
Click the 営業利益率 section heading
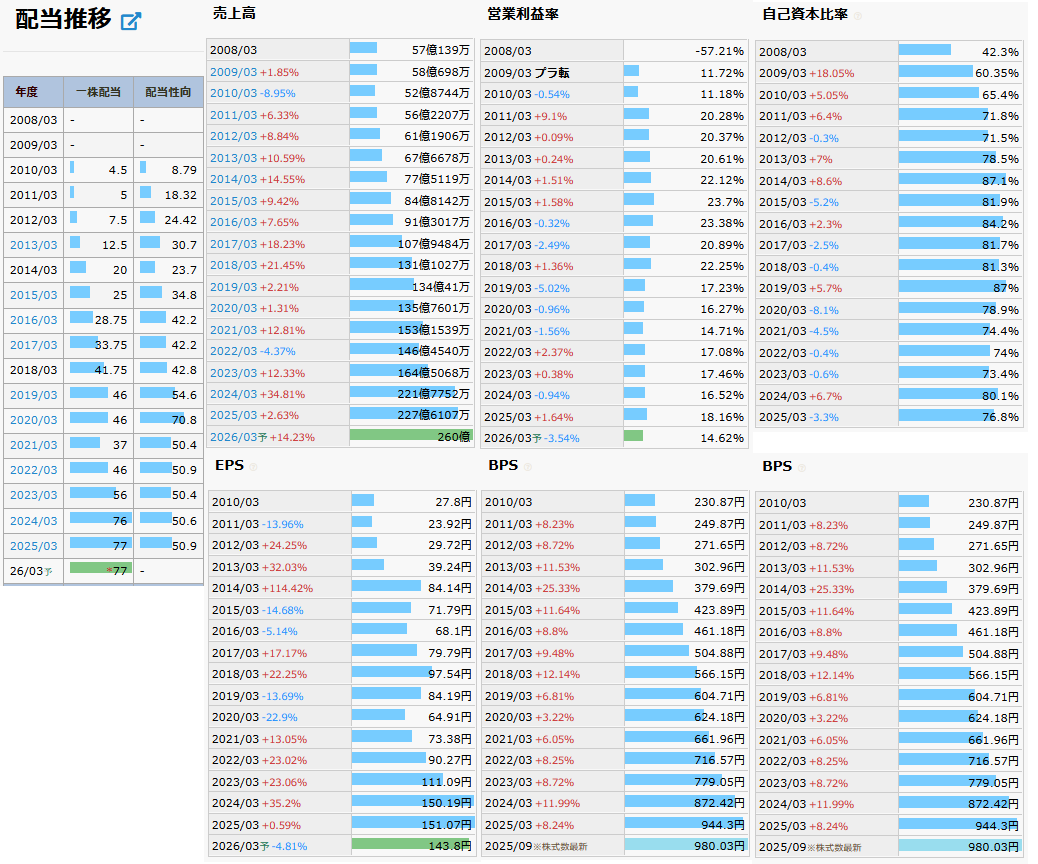point(523,13)
